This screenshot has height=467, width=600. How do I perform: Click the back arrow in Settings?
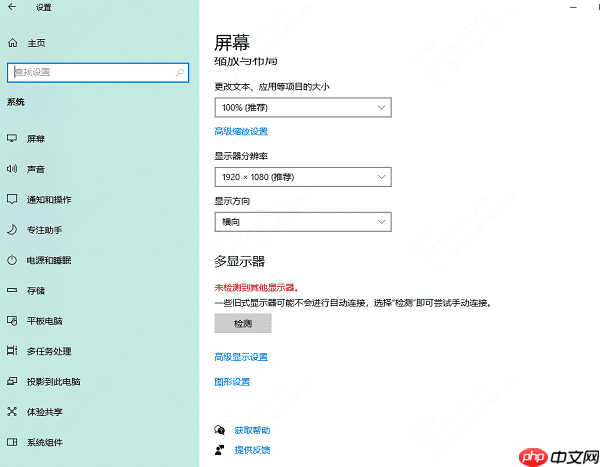[12, 7]
